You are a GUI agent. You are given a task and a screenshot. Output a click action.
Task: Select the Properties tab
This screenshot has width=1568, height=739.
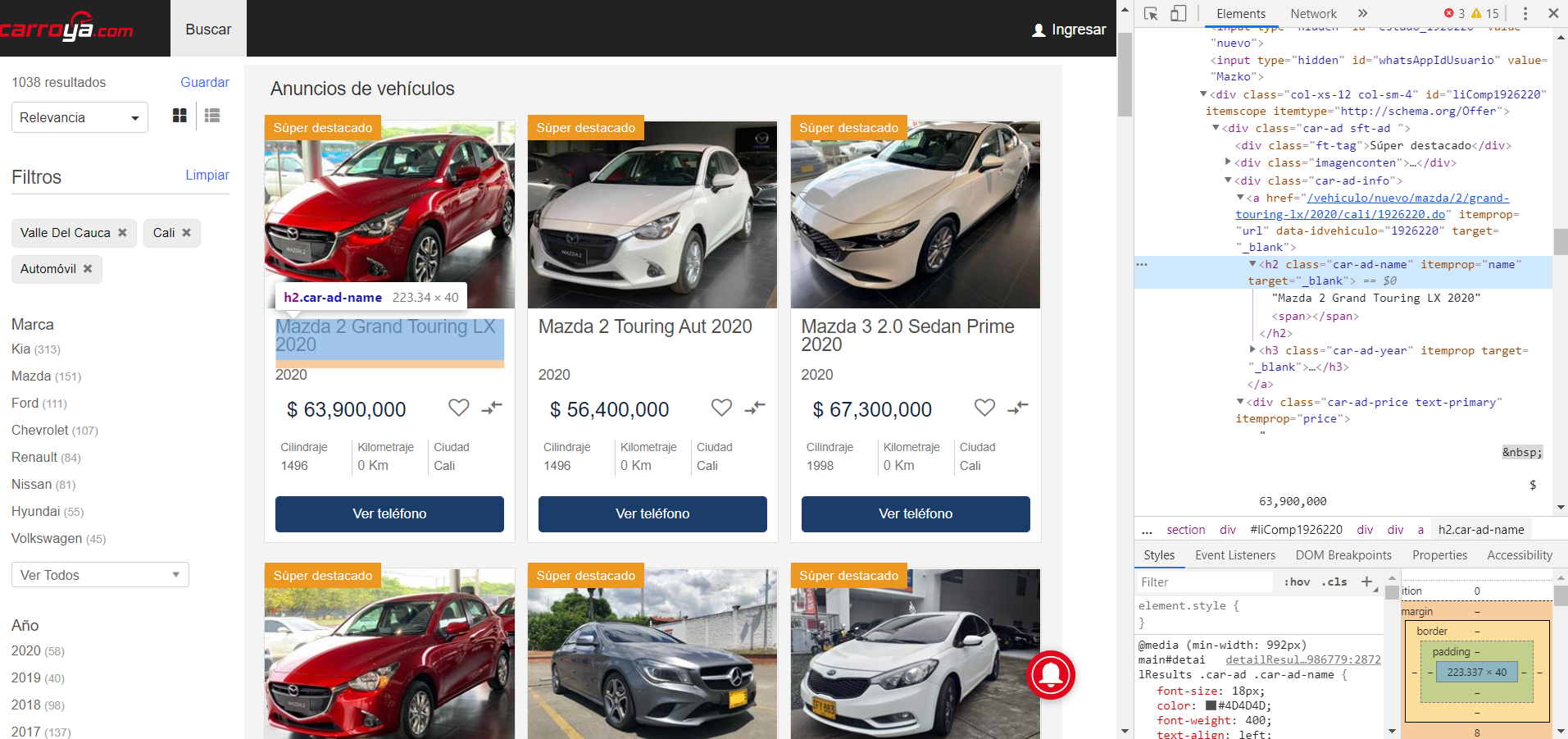(1439, 555)
